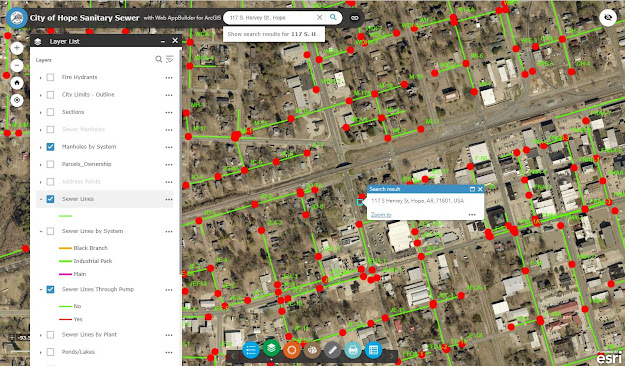Collapse Sewer Lines Through Pump legend
The width and height of the screenshot is (625, 366).
pyautogui.click(x=41, y=290)
